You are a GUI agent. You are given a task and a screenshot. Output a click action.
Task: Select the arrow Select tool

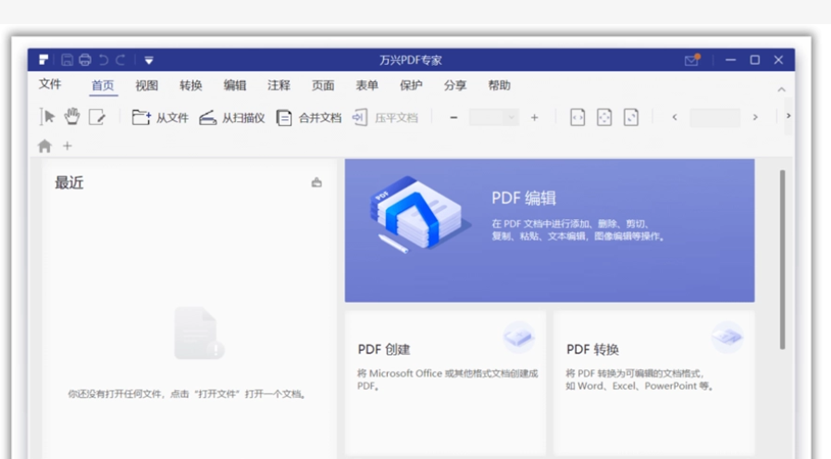click(x=47, y=117)
